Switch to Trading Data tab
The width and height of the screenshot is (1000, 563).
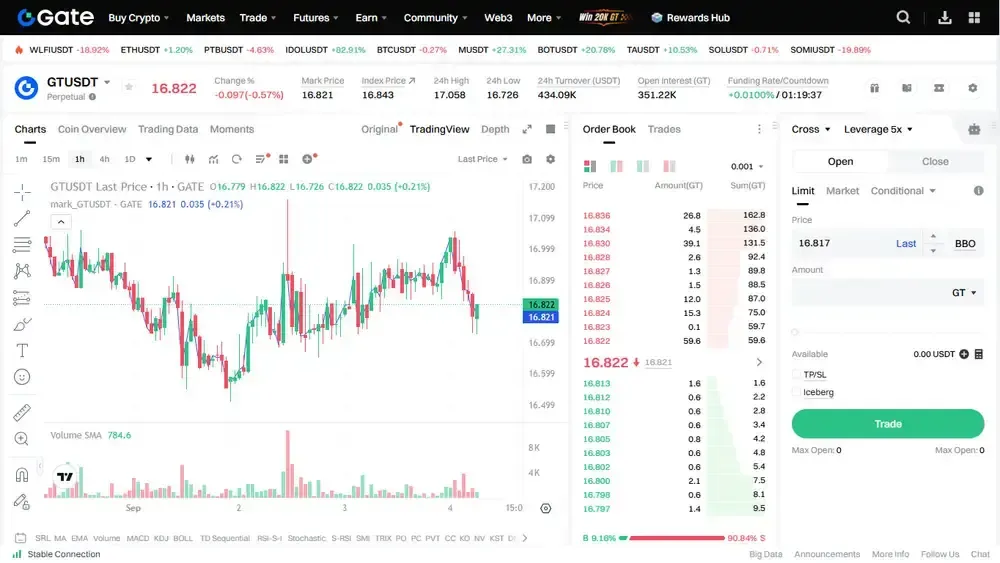pos(168,129)
